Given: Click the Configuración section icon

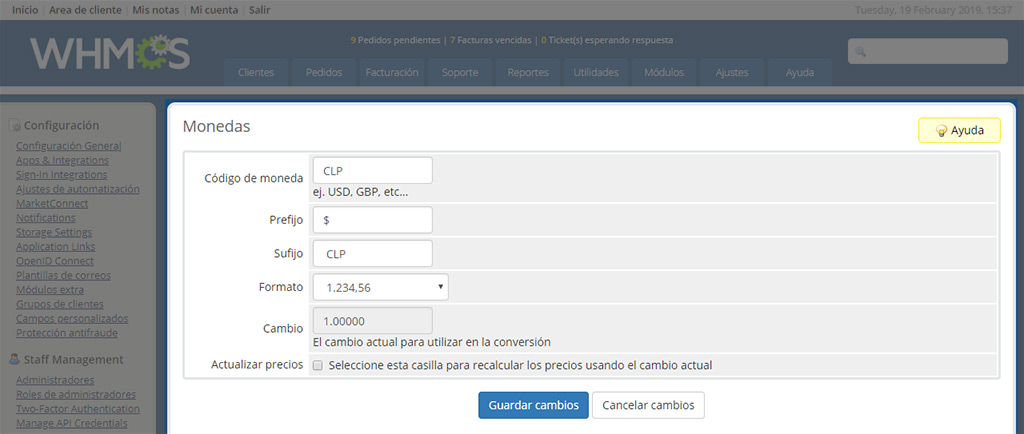Looking at the screenshot, I should (15, 126).
